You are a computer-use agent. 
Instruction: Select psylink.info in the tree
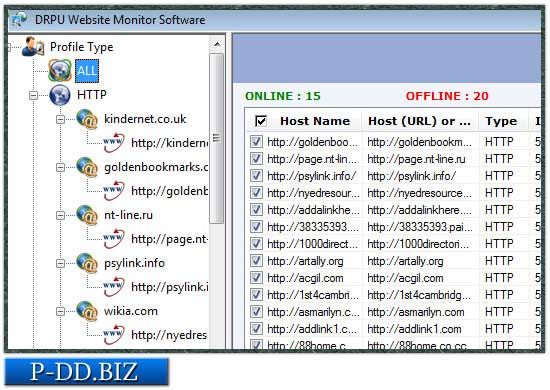pyautogui.click(x=134, y=263)
